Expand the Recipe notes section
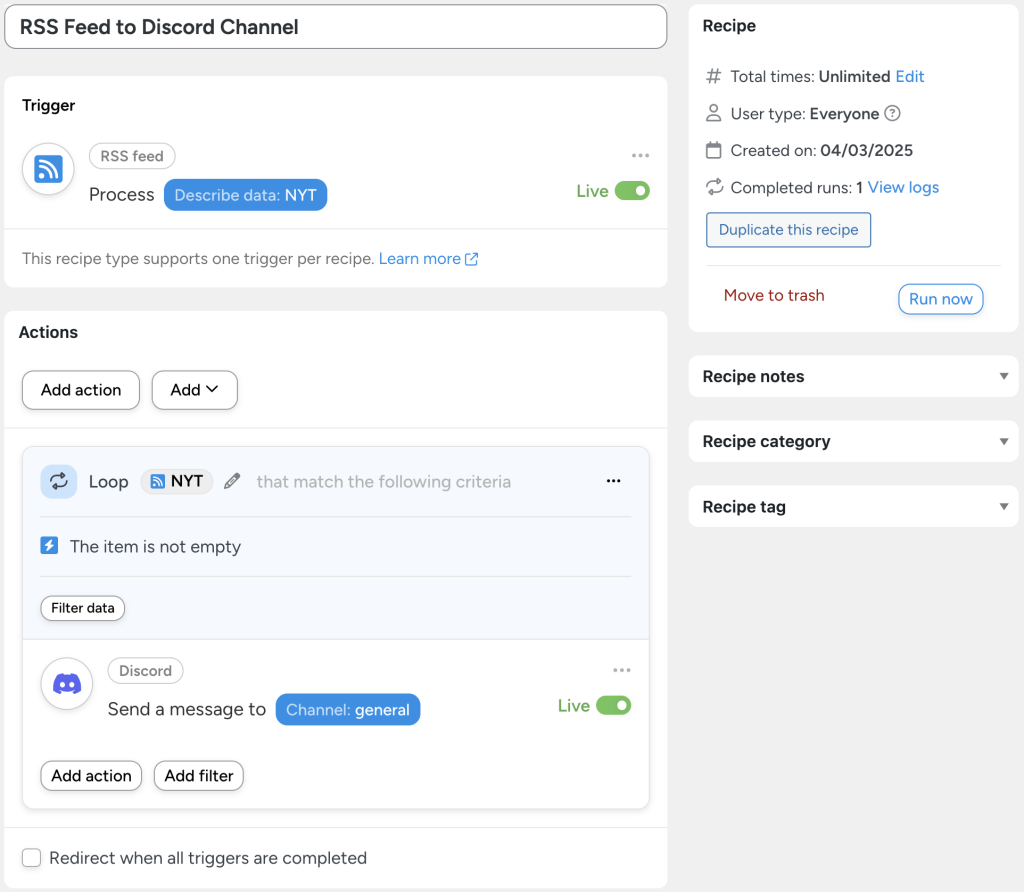The height and width of the screenshot is (892, 1024). pos(1003,376)
